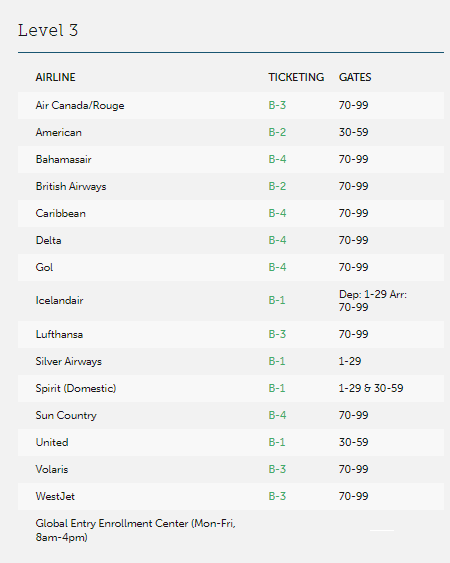Select the Global Entry Enrollment Center row
Screen dimensions: 450x563
tap(231, 530)
